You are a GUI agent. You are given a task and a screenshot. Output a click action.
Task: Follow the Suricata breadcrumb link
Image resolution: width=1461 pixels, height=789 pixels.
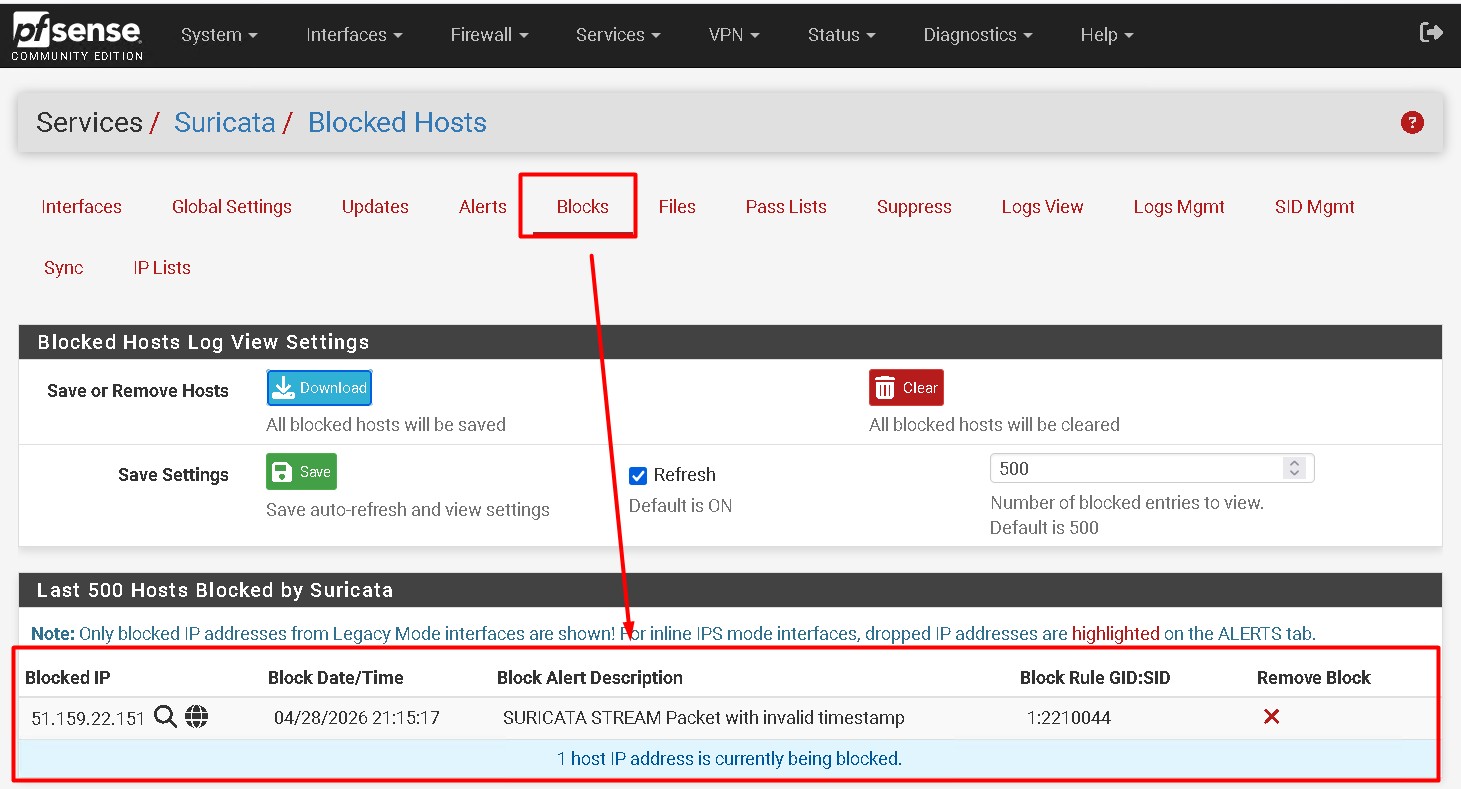[x=224, y=122]
